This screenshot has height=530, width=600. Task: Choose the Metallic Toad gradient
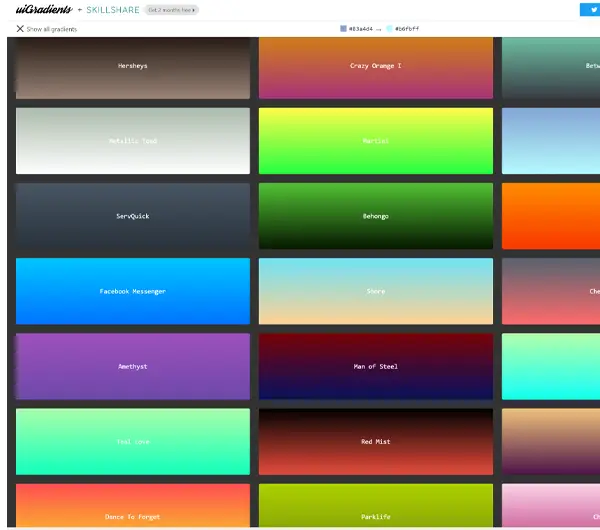point(132,141)
